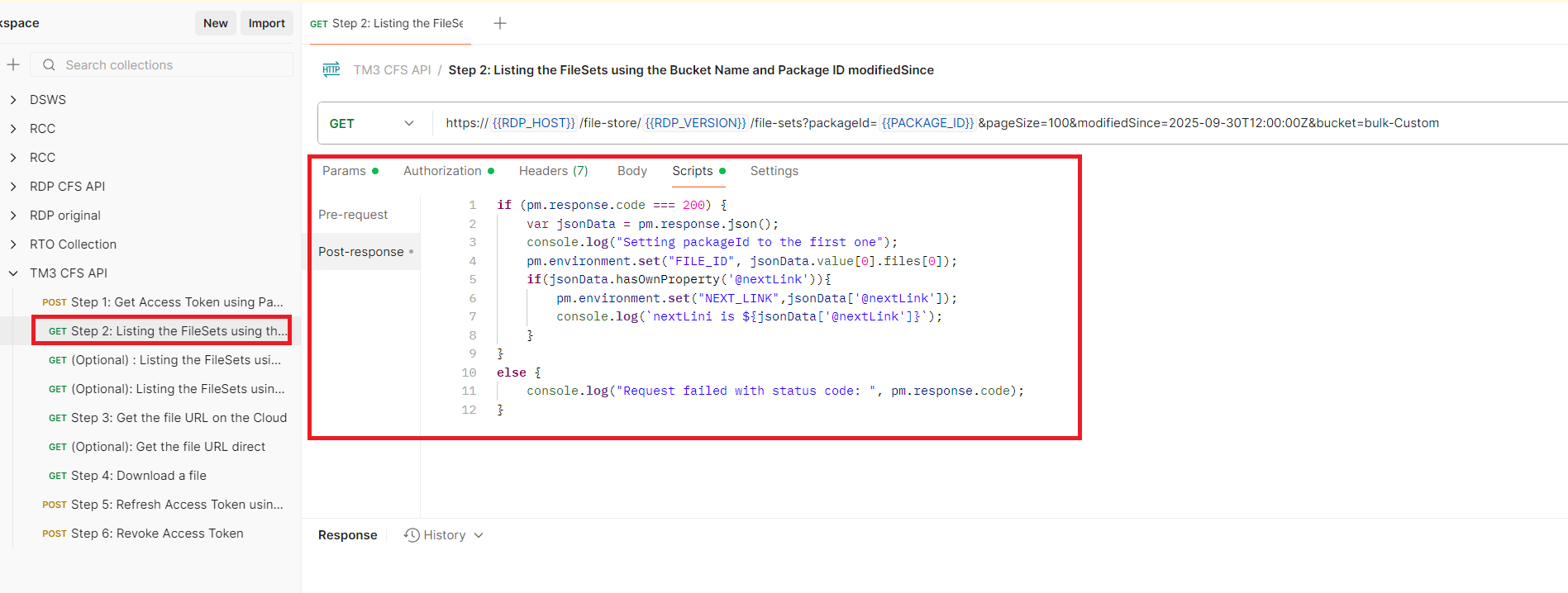Expand the RDP CFS API collection
The width and height of the screenshot is (1568, 593).
click(x=13, y=187)
